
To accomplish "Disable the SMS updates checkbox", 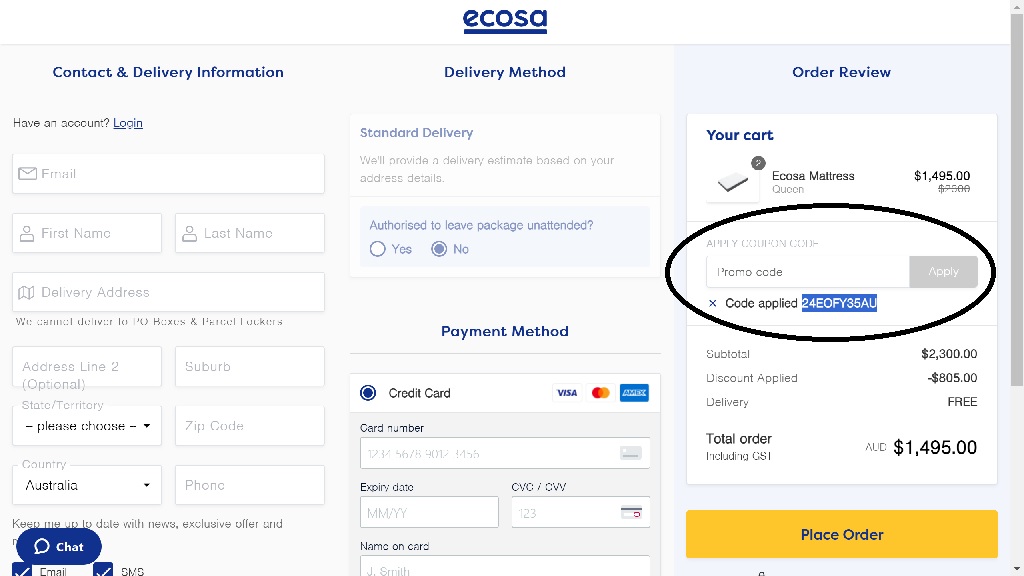I will pyautogui.click(x=103, y=570).
